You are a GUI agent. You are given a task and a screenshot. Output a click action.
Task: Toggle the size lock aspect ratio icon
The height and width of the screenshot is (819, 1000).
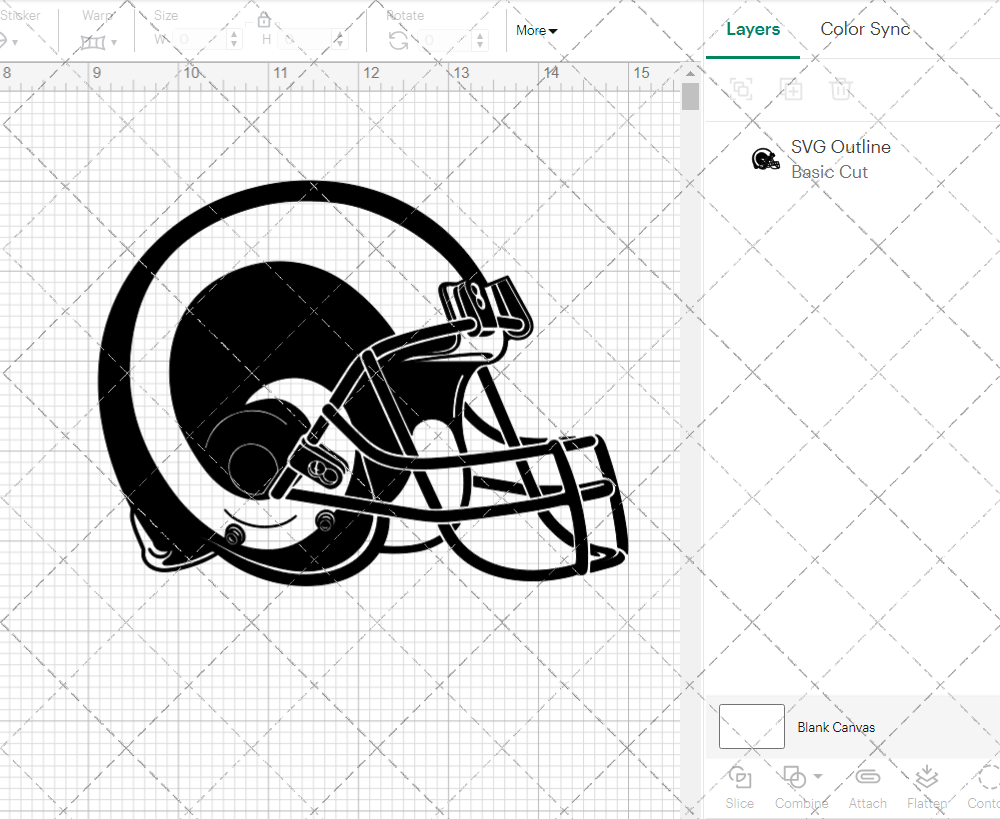[x=264, y=19]
